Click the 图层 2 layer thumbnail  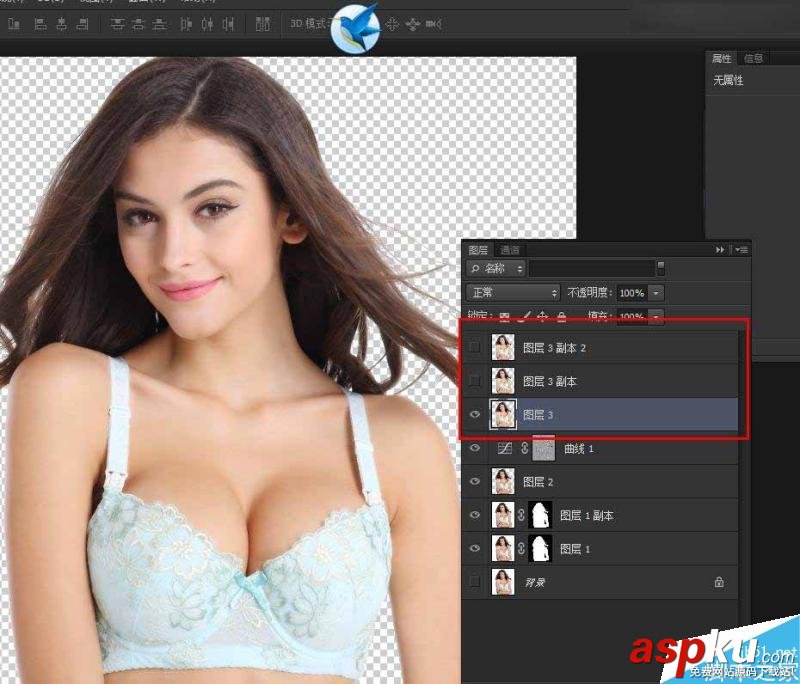pos(503,482)
